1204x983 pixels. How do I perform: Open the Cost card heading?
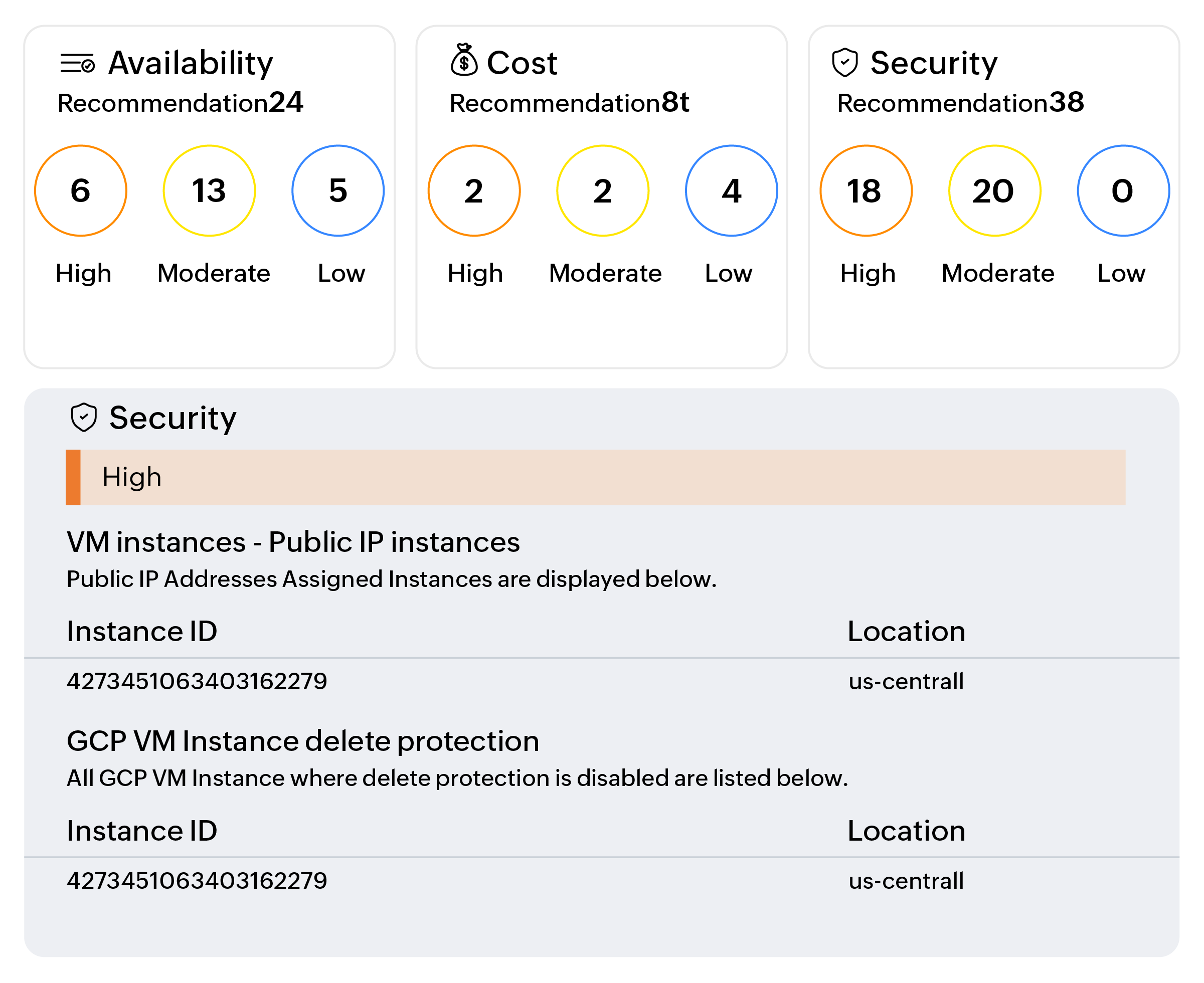point(522,62)
